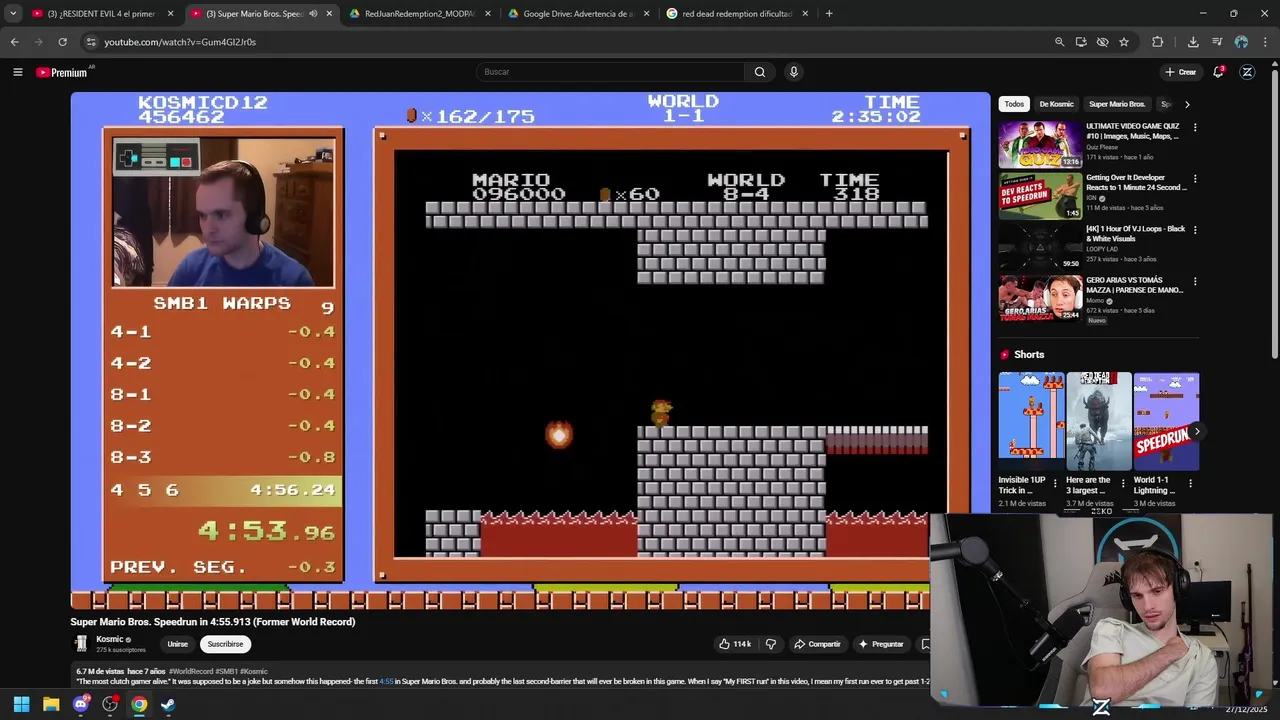Open Gero Arias vs Tomás Mazza thumbnail
Viewport: 1280px width, 720px height.
(1040, 298)
